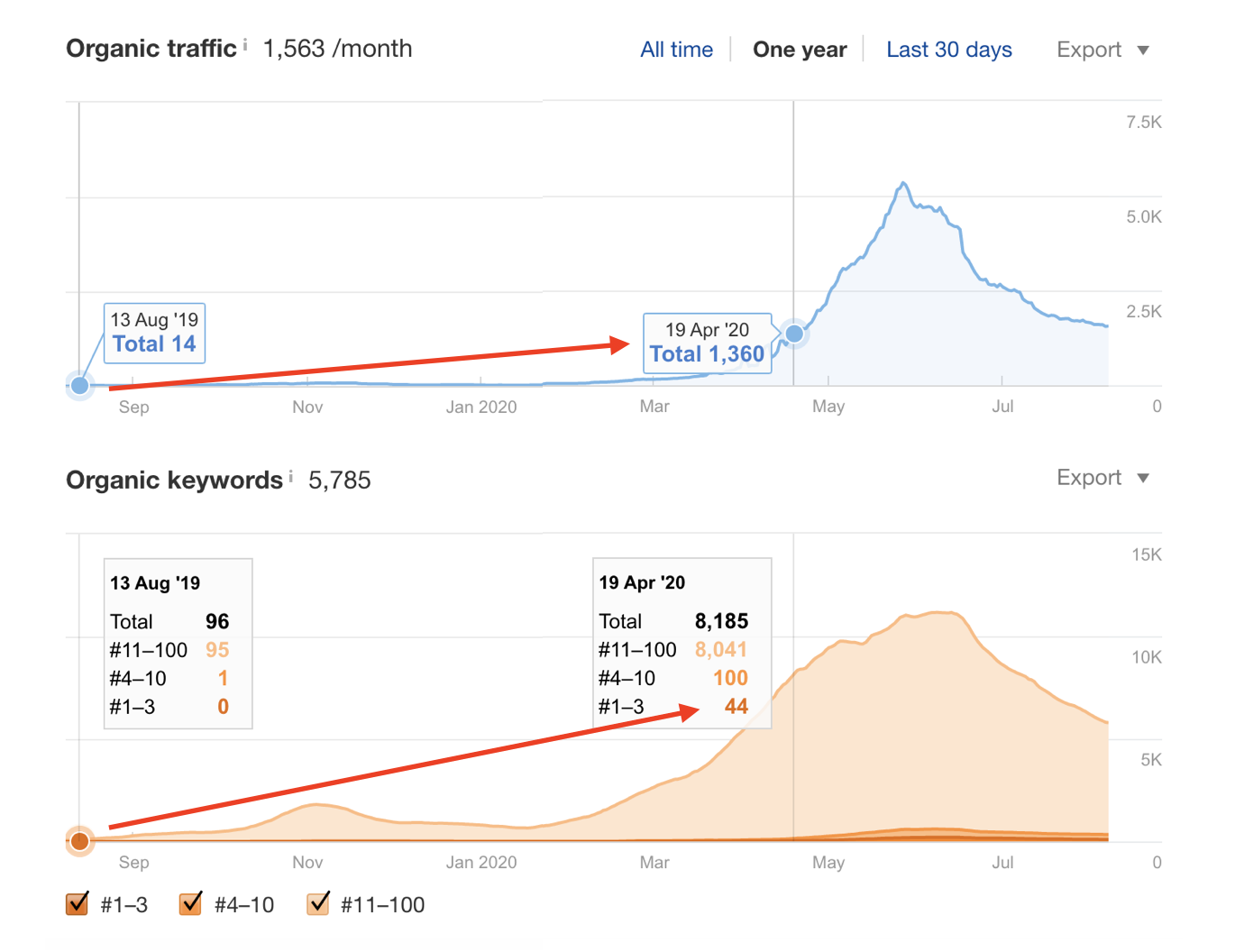Toggle the #4–10 positions checkbox
The height and width of the screenshot is (952, 1235).
point(191,903)
